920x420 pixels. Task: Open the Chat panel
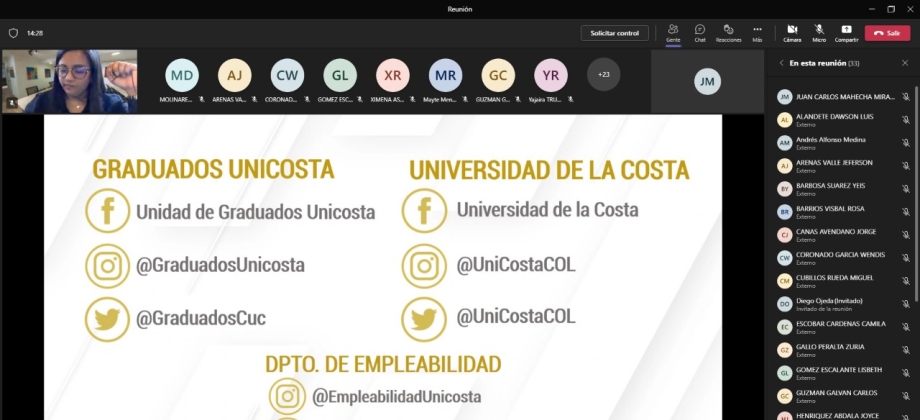(x=700, y=33)
